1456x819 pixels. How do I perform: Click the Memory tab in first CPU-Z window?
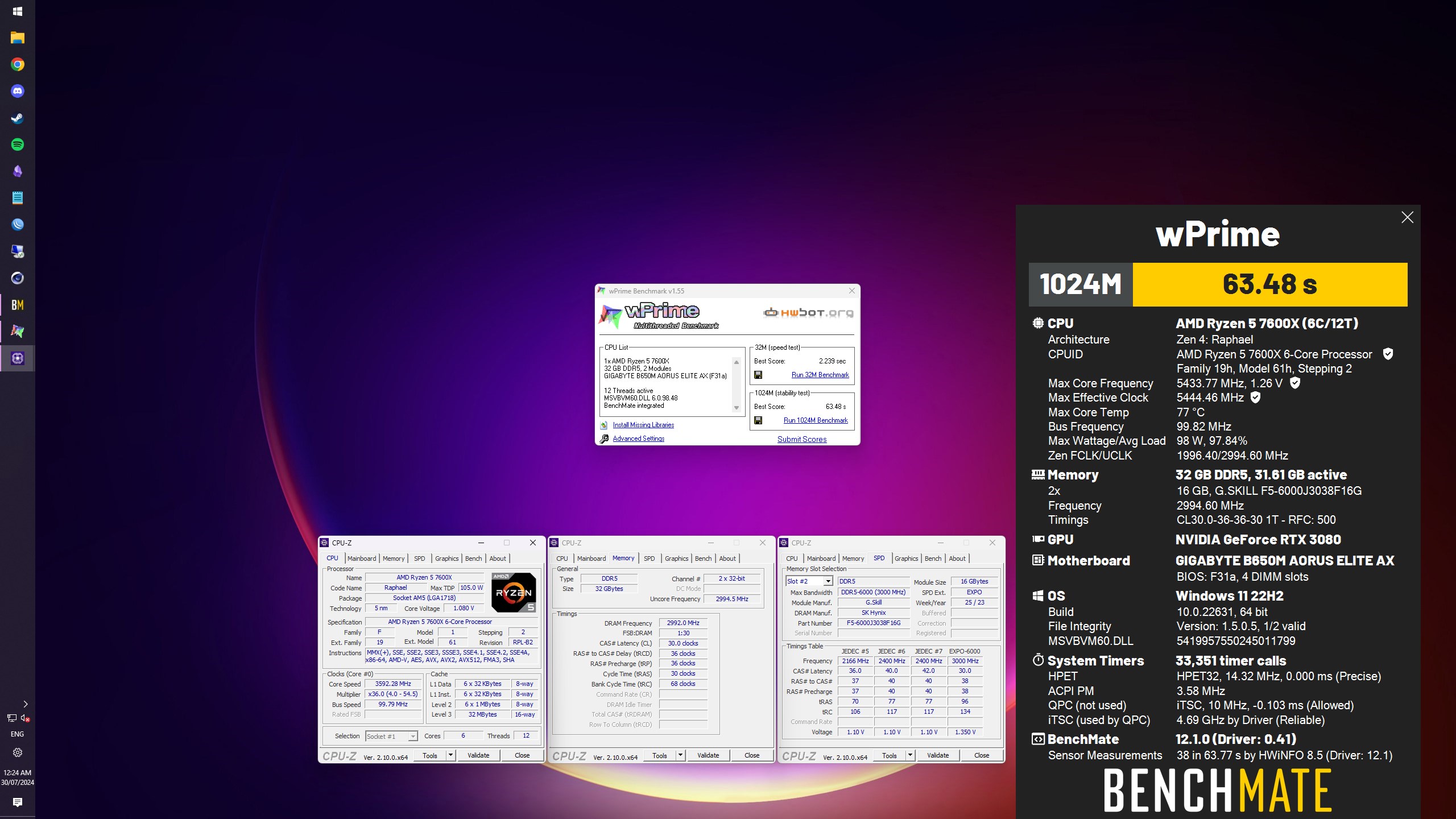[394, 559]
